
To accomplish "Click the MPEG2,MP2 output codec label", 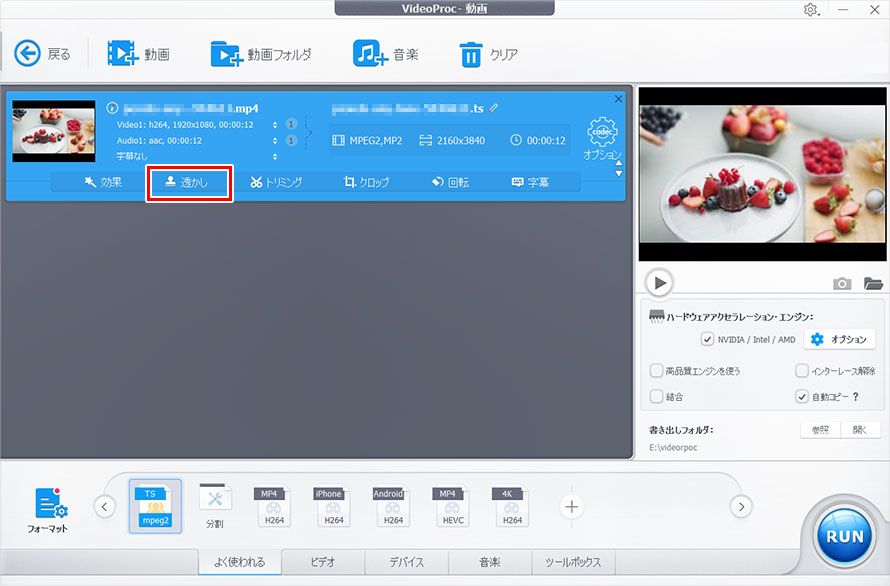I will pos(367,140).
